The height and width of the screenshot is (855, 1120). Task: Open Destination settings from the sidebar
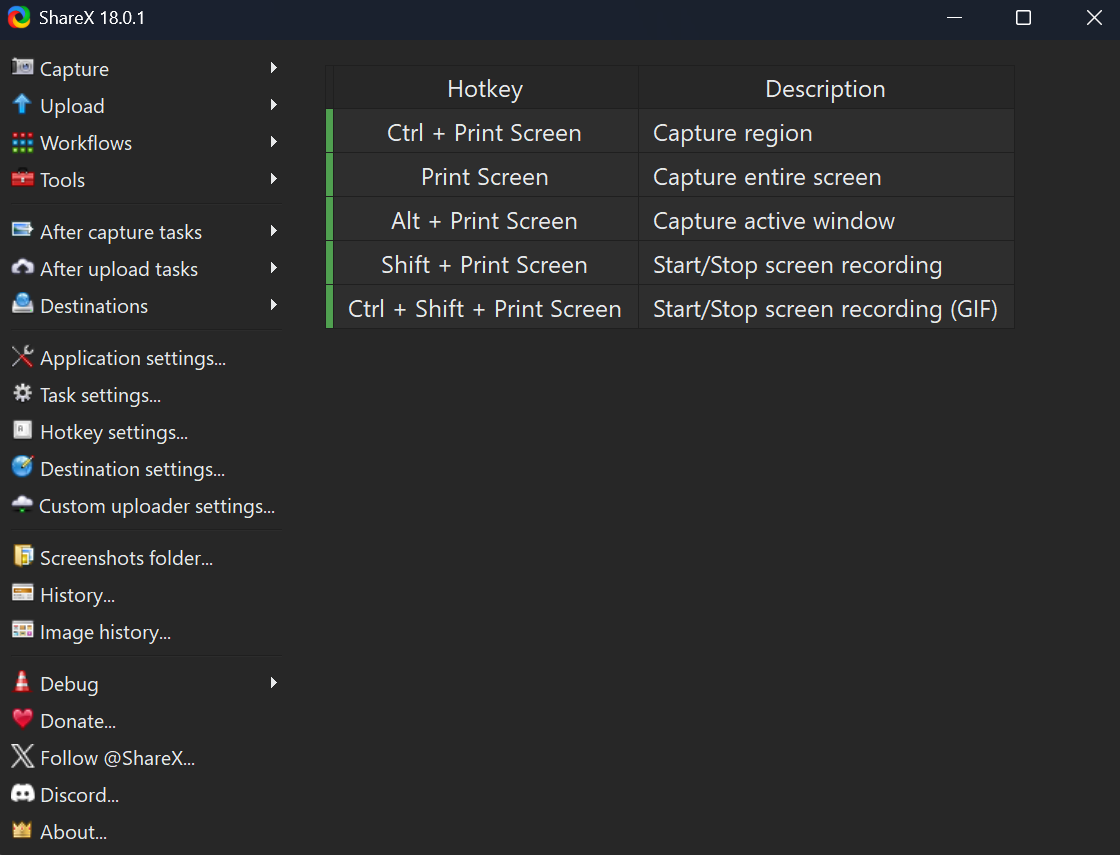pos(132,469)
